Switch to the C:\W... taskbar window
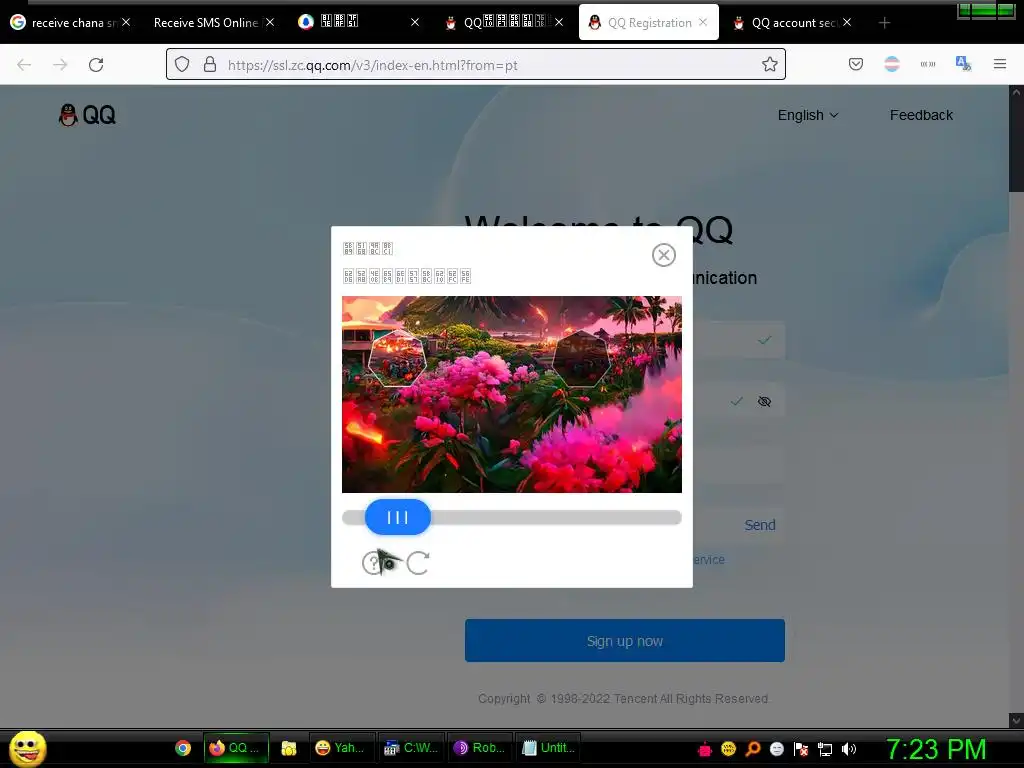Viewport: 1024px width, 768px height. tap(411, 748)
